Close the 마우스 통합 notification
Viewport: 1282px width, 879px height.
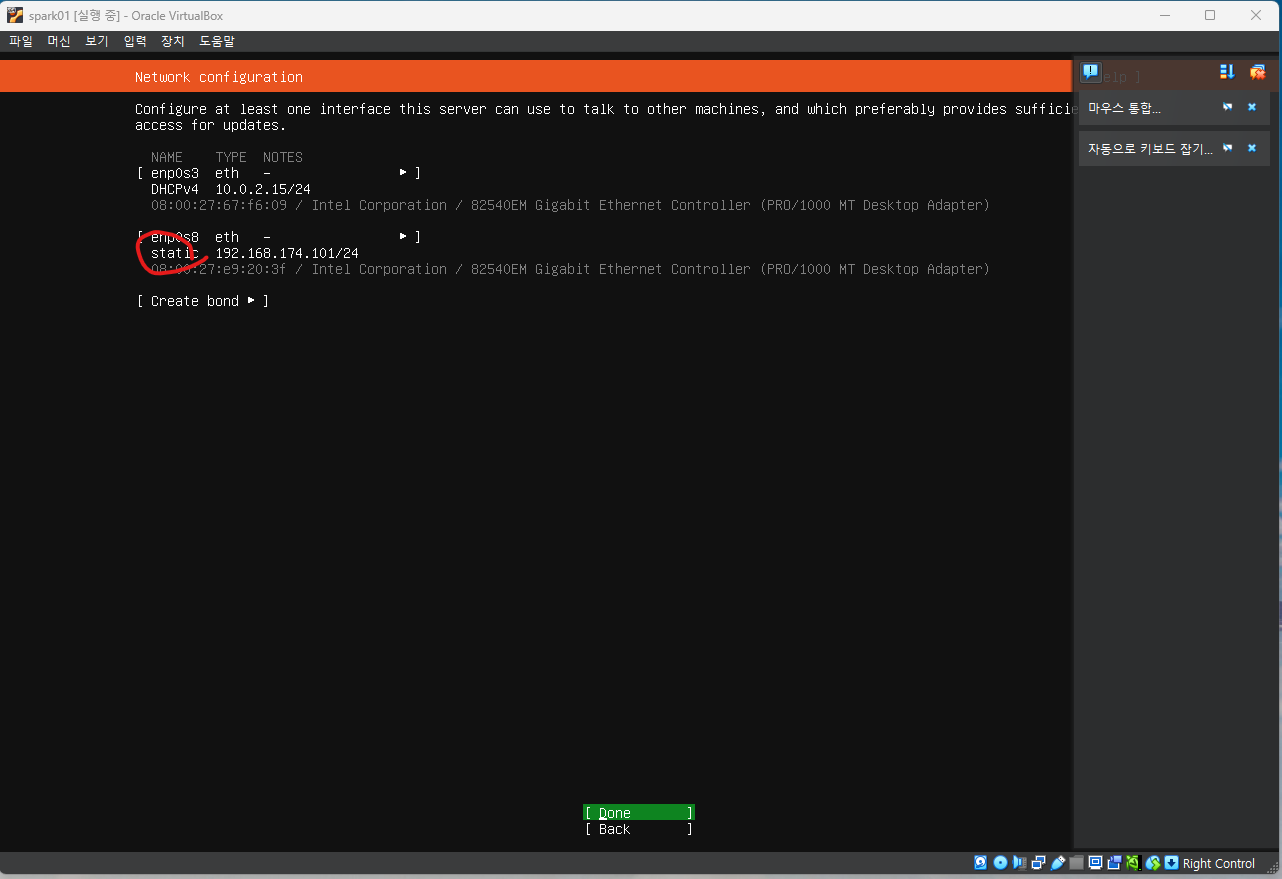1251,107
